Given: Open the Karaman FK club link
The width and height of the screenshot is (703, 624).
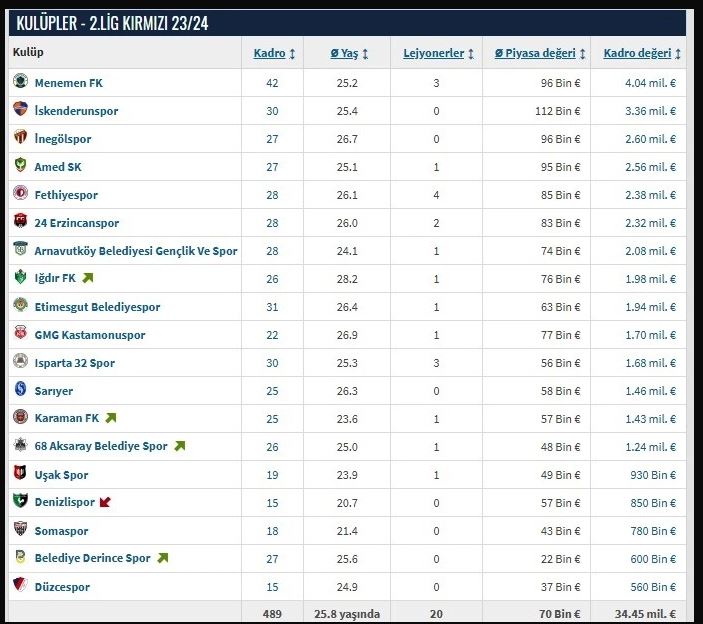Looking at the screenshot, I should coord(67,418).
